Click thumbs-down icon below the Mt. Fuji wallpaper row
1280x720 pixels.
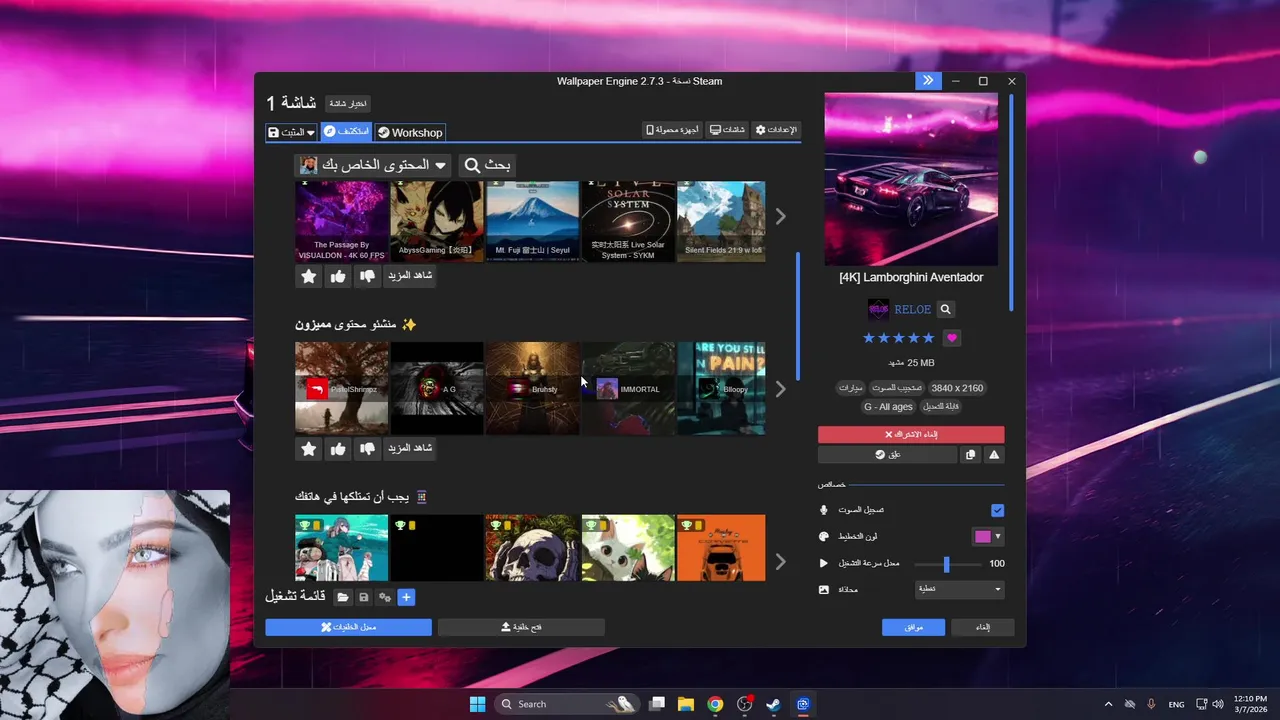(367, 276)
